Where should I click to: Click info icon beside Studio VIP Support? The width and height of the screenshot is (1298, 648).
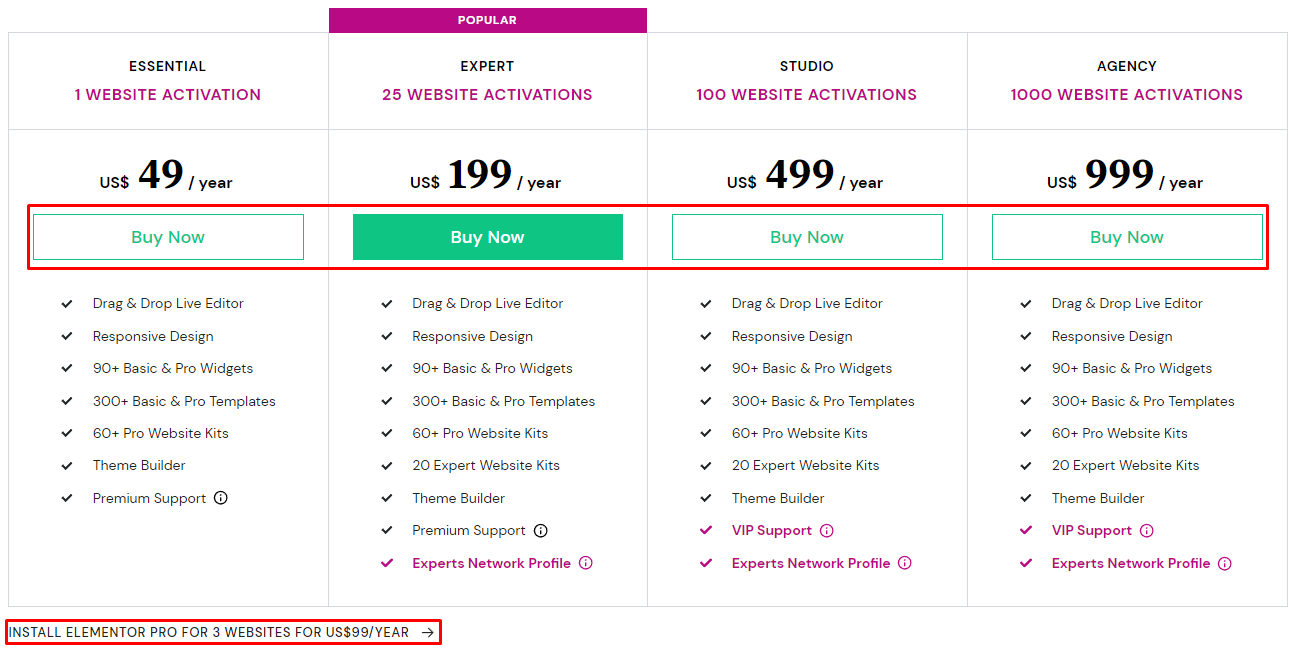click(x=827, y=531)
